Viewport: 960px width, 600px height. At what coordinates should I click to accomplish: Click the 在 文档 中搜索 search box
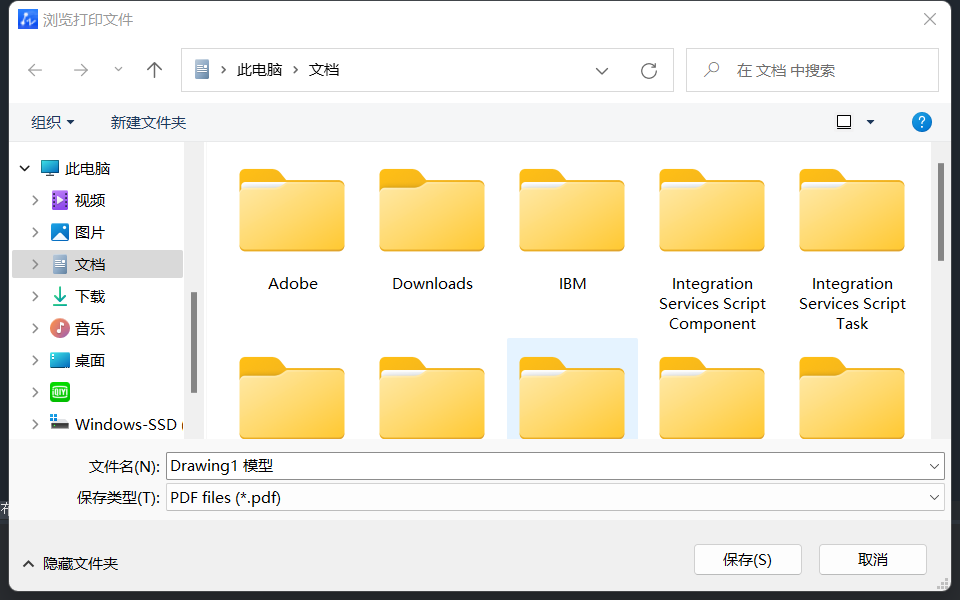[x=812, y=70]
